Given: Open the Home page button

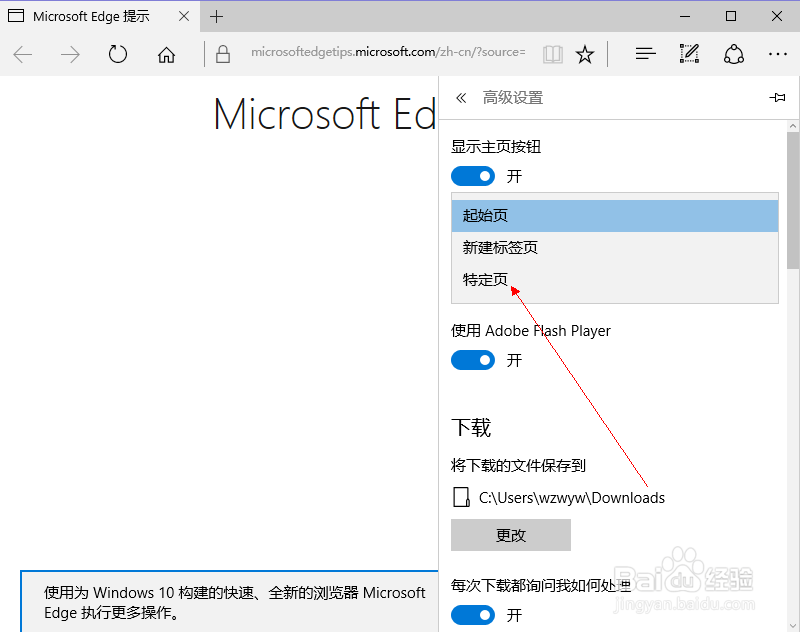Looking at the screenshot, I should (x=166, y=54).
